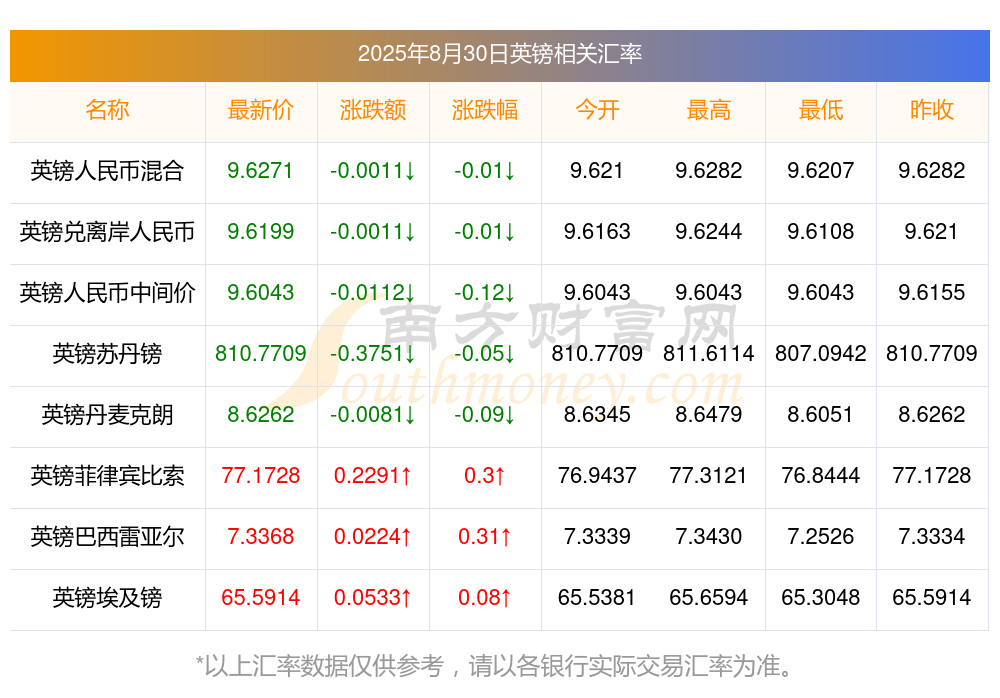The height and width of the screenshot is (698, 1000).
Task: Click high value 9.6244
Action: coord(709,232)
